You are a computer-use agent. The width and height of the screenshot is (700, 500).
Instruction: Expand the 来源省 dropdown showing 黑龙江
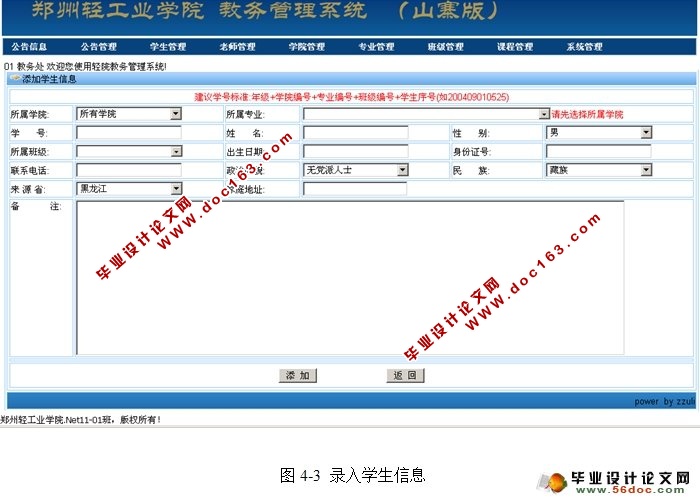(129, 189)
